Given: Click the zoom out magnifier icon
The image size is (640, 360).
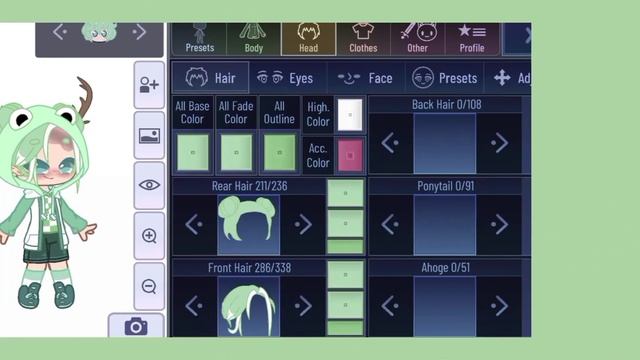Looking at the screenshot, I should 149,286.
